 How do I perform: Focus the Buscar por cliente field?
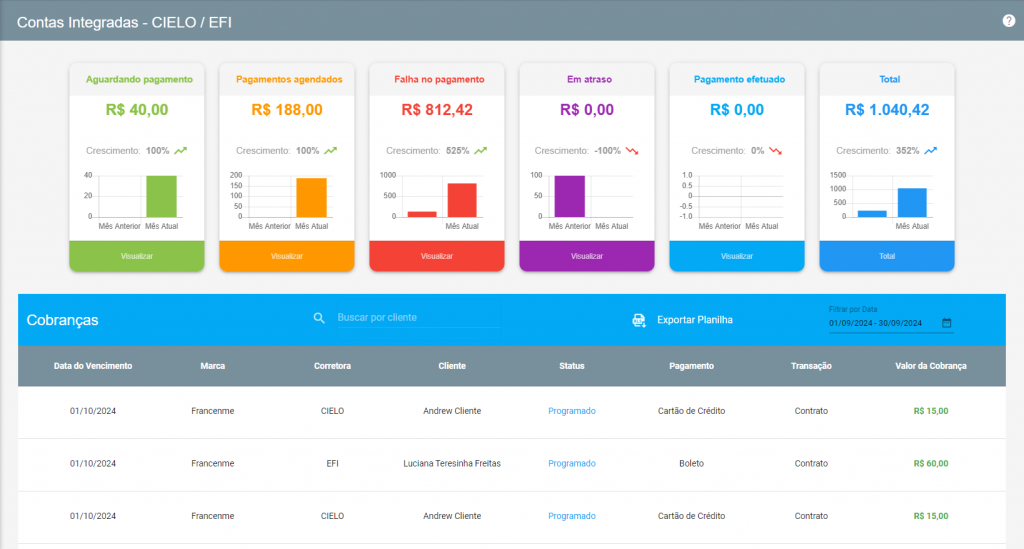pyautogui.click(x=418, y=317)
